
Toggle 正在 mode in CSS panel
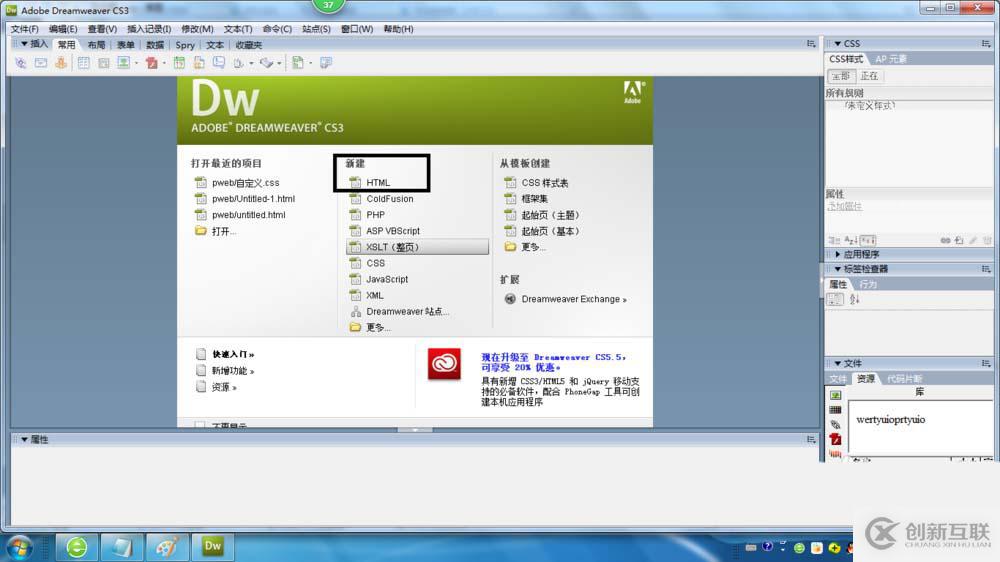click(869, 76)
